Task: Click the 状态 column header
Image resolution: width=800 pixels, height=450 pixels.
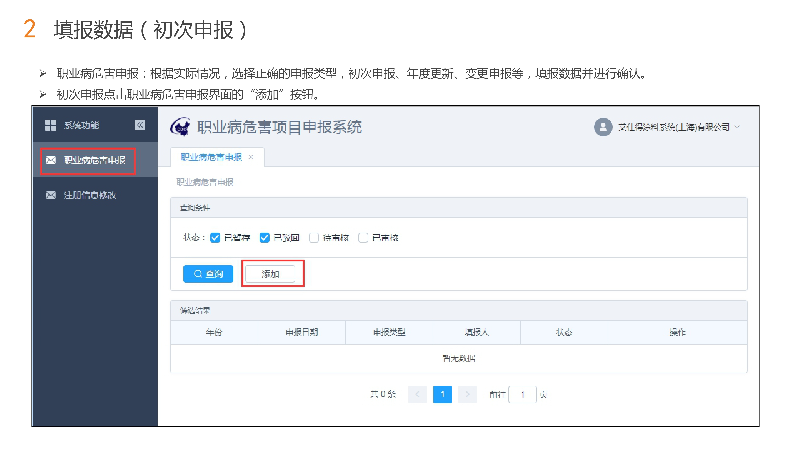Action: pyautogui.click(x=564, y=333)
